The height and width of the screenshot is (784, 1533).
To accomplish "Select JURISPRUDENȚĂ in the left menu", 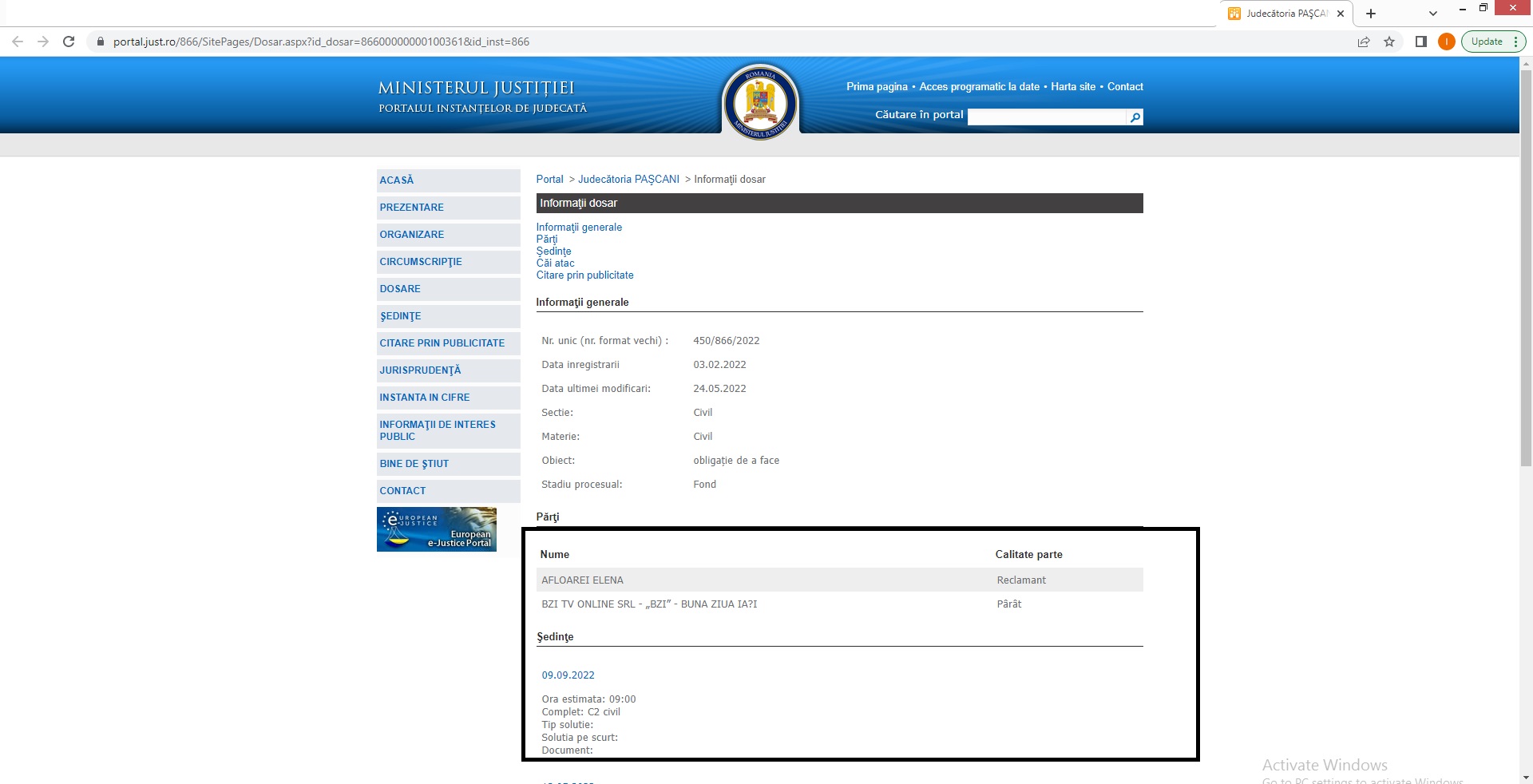I will tap(420, 370).
